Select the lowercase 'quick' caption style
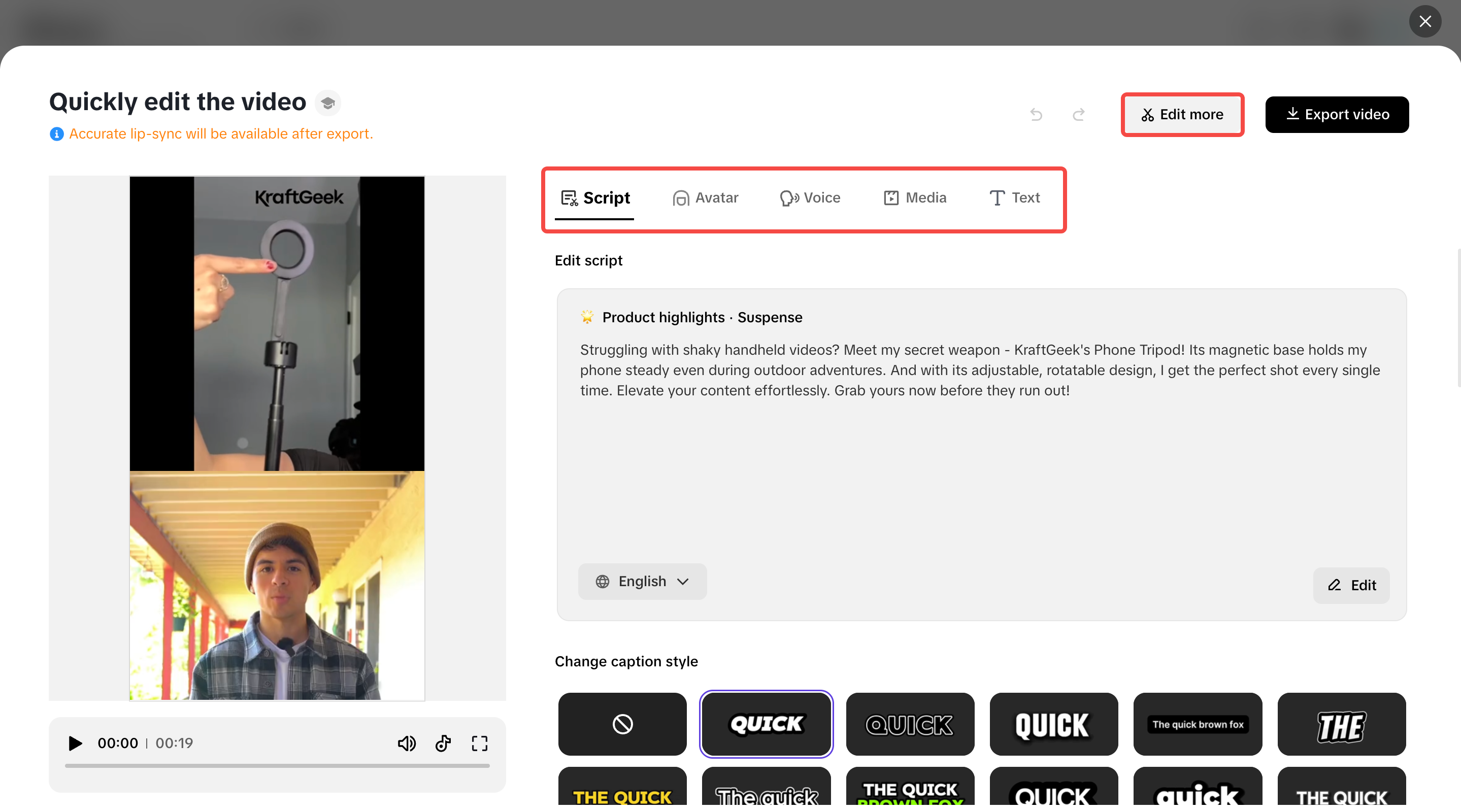This screenshot has width=1461, height=812. [1198, 786]
